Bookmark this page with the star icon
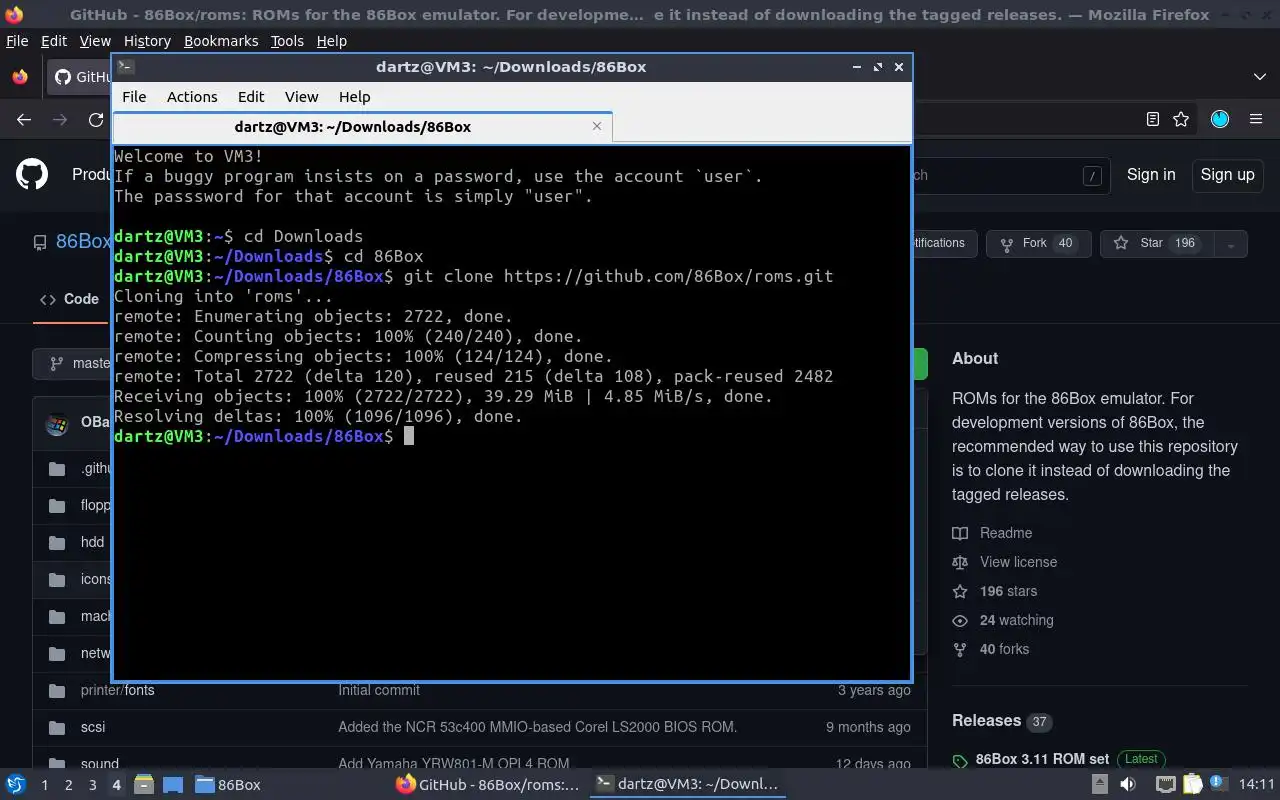Screen dimensions: 1280x800 point(1181,119)
